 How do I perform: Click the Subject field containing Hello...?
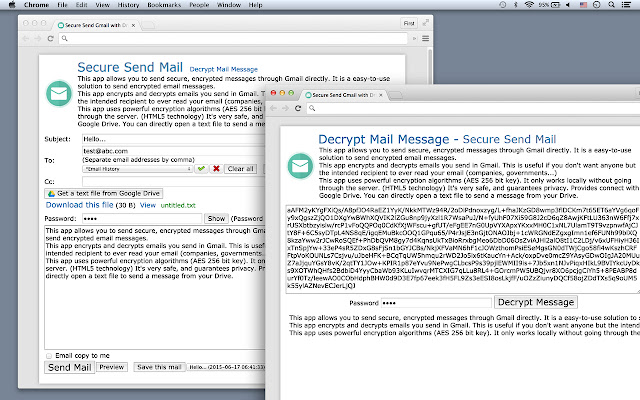click(x=173, y=139)
